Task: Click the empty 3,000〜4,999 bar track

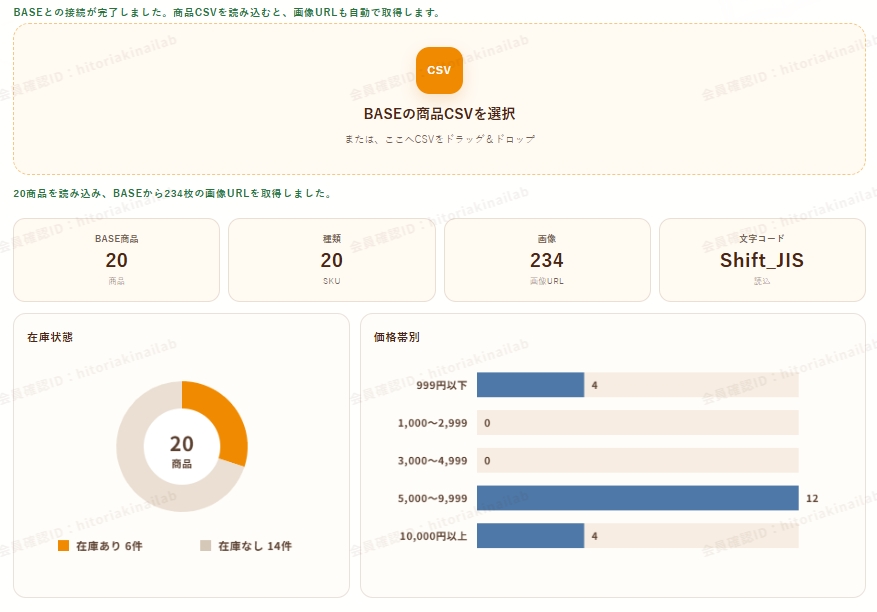Action: [x=638, y=460]
